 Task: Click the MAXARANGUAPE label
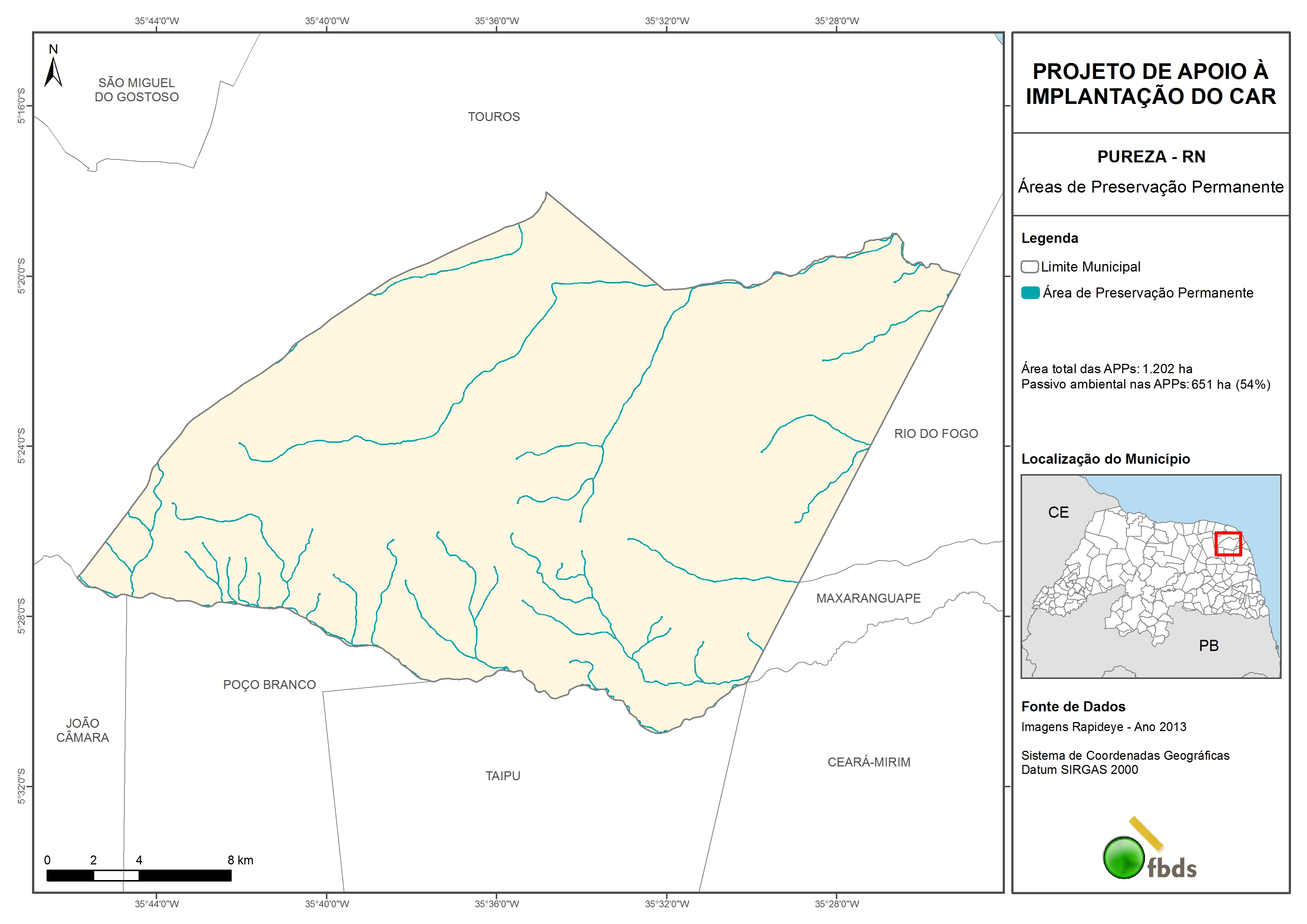coord(868,598)
